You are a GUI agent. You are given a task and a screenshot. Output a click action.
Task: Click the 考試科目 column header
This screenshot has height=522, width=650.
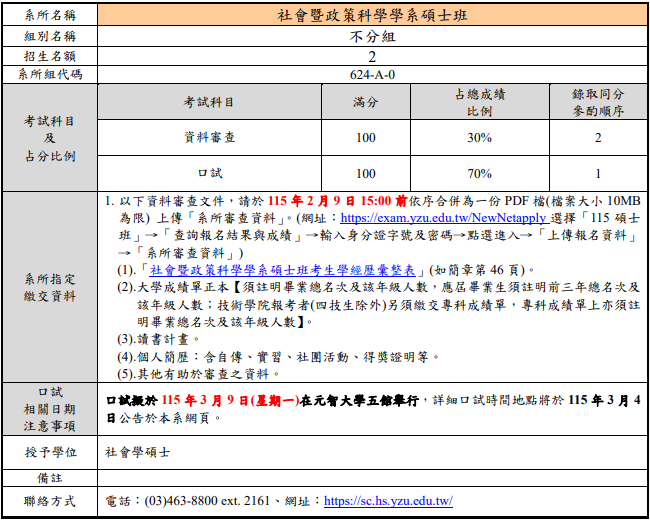209,102
